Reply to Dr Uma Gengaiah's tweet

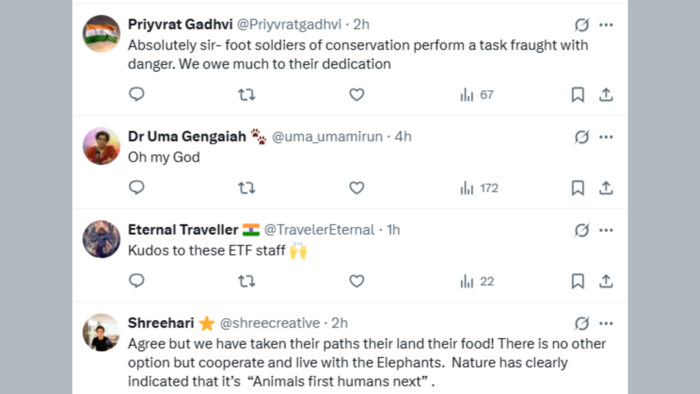tap(137, 187)
